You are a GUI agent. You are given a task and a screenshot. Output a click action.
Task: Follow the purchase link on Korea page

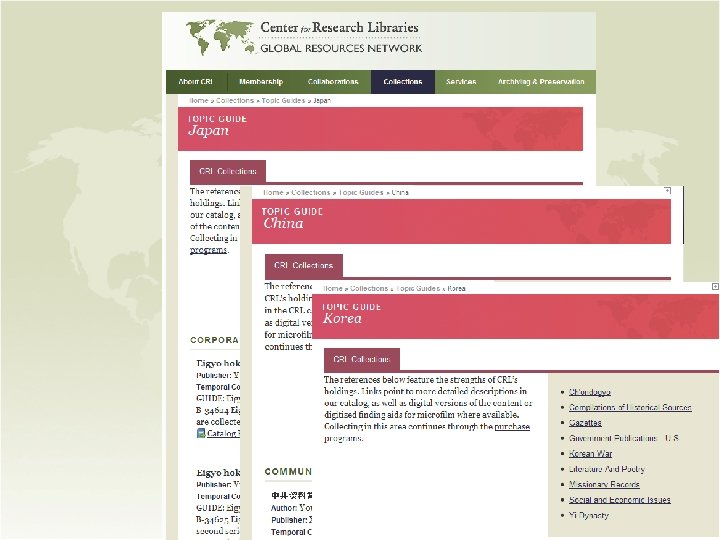coord(512,426)
